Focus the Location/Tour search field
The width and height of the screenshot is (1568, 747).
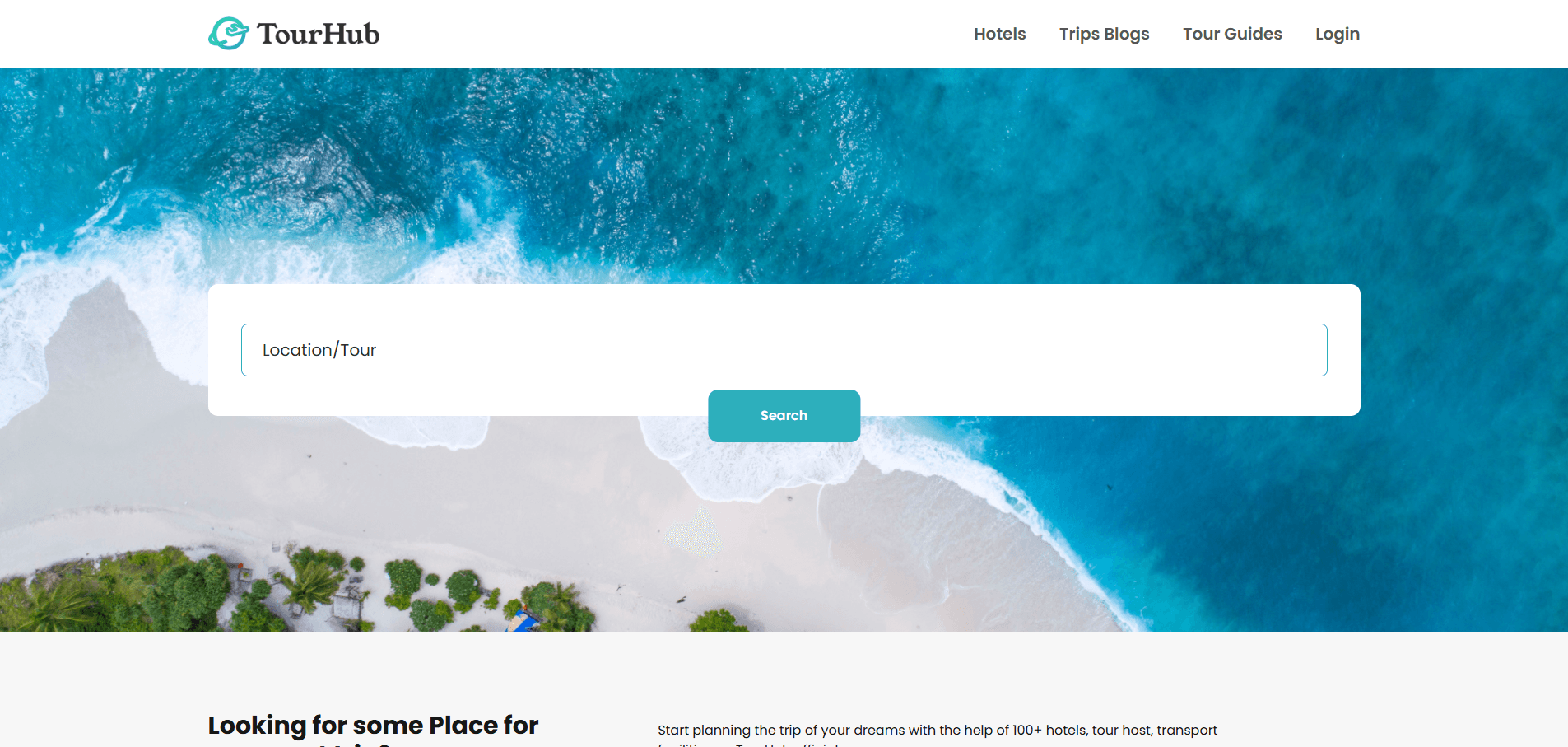[x=784, y=350]
